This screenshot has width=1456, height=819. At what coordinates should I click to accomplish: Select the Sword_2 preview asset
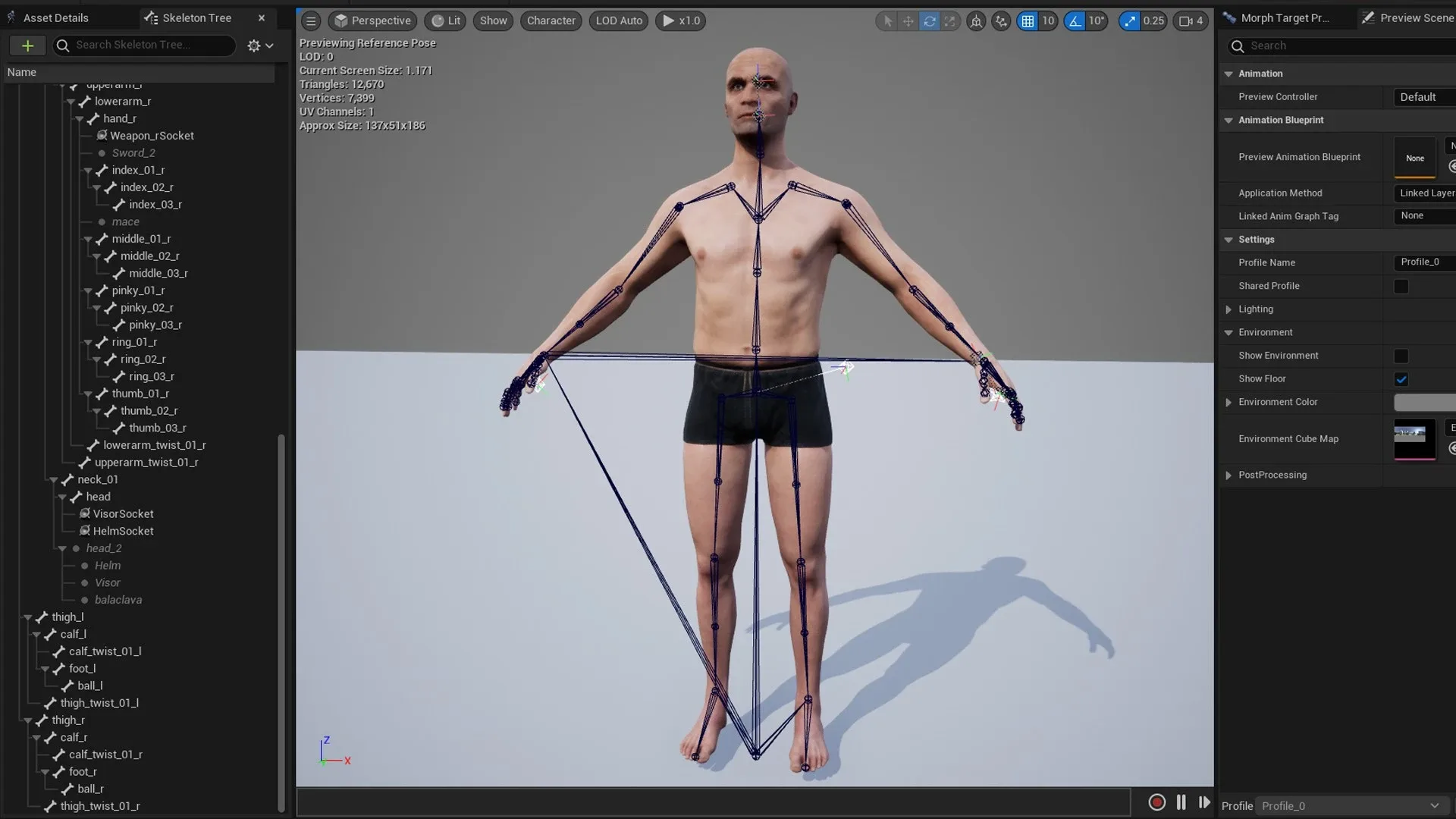point(133,153)
